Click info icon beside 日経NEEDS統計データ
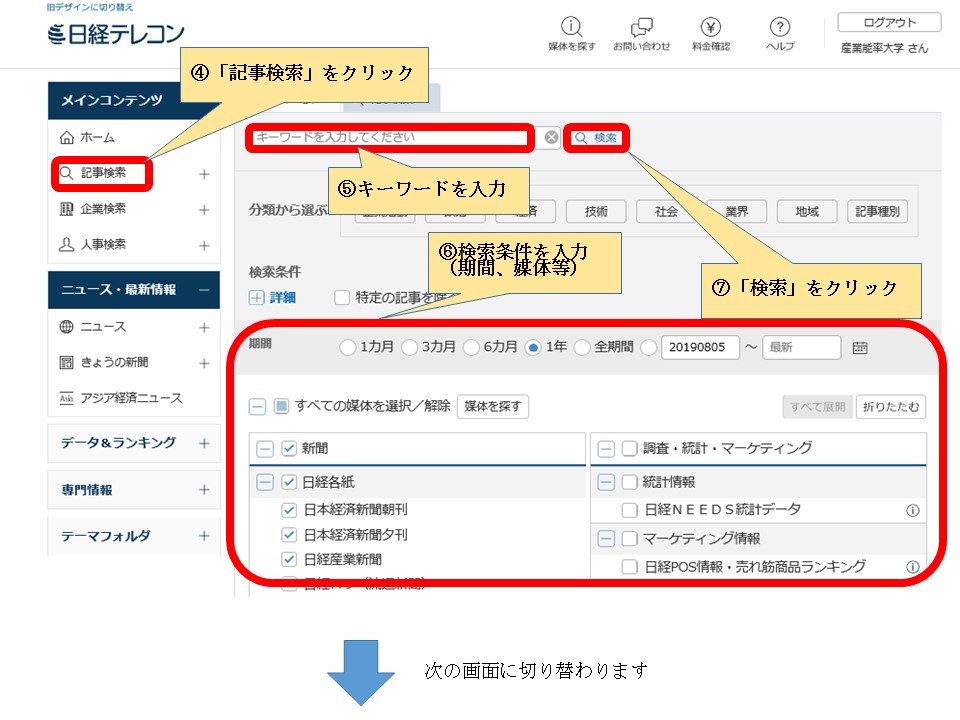 point(912,510)
